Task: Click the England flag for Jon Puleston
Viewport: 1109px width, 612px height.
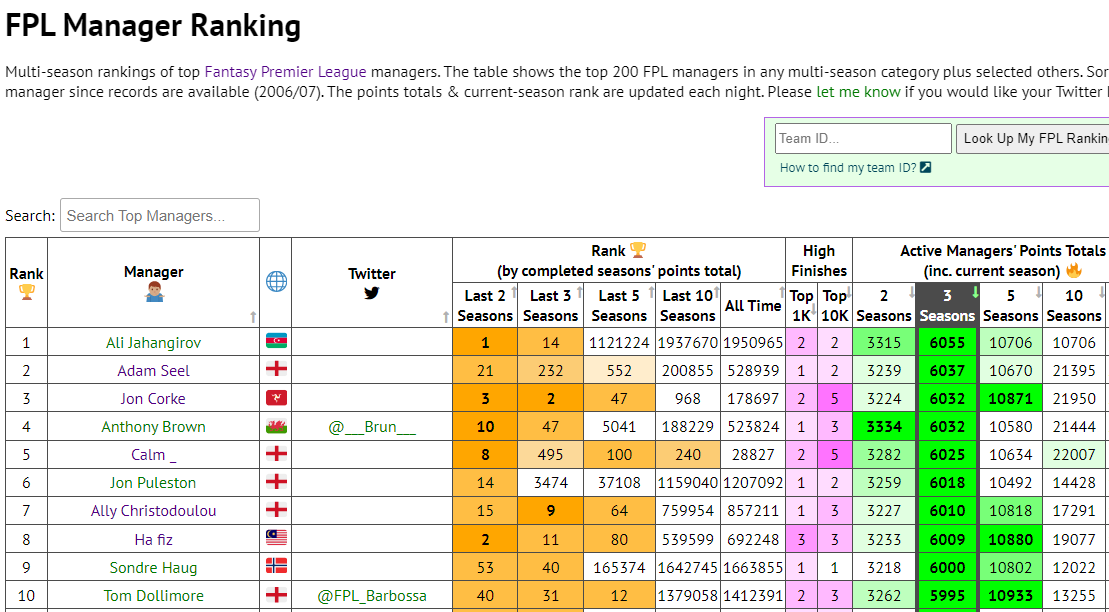Action: coord(276,483)
